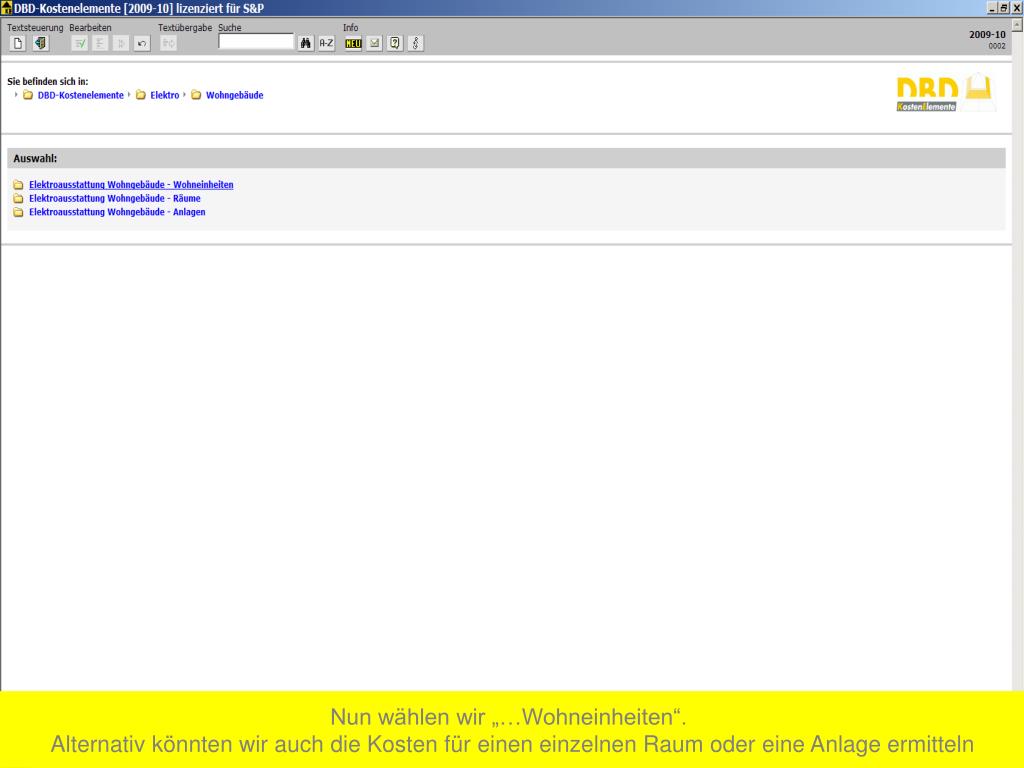Go to Elektro in the breadcrumb
Viewport: 1024px width, 768px height.
[x=164, y=95]
